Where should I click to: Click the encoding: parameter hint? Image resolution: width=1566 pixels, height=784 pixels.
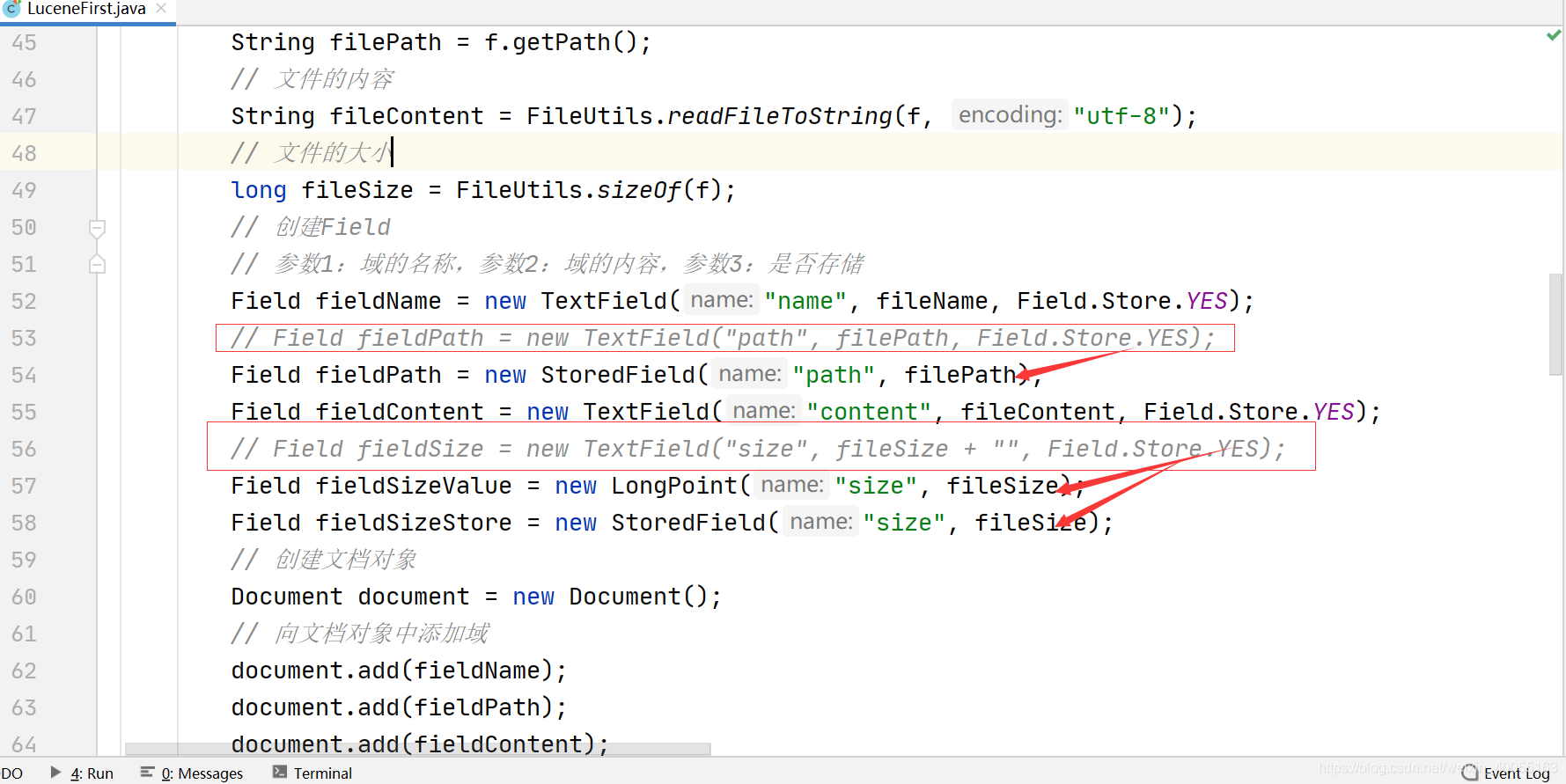[x=1010, y=115]
